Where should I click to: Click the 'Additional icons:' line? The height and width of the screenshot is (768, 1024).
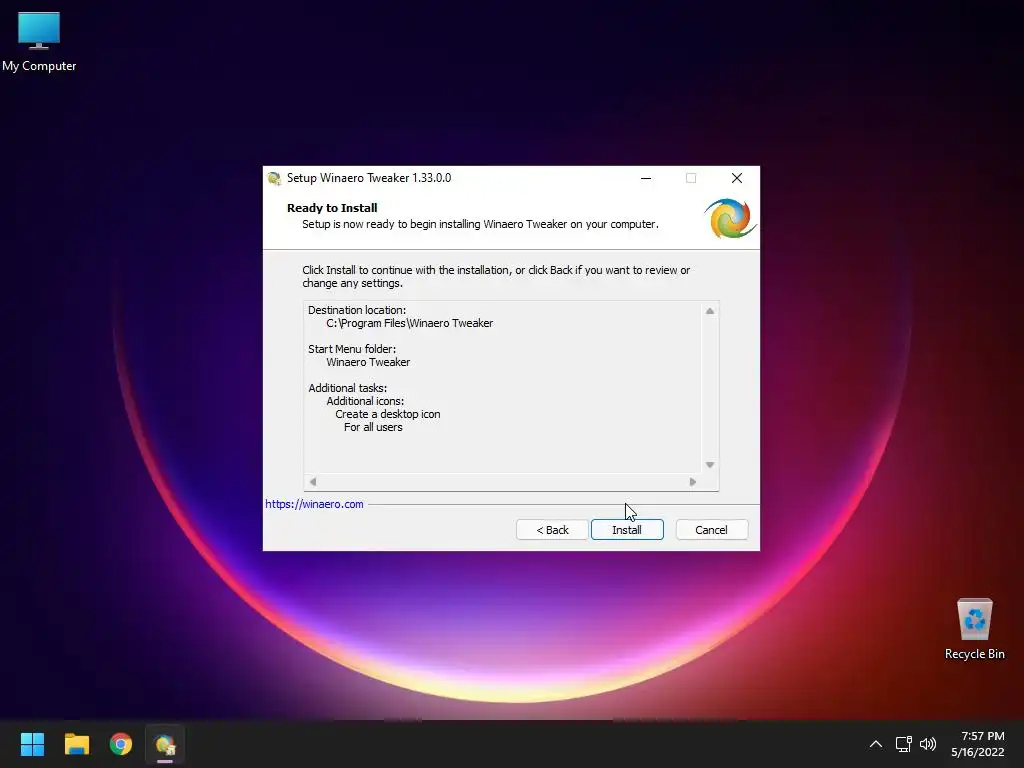pos(365,401)
